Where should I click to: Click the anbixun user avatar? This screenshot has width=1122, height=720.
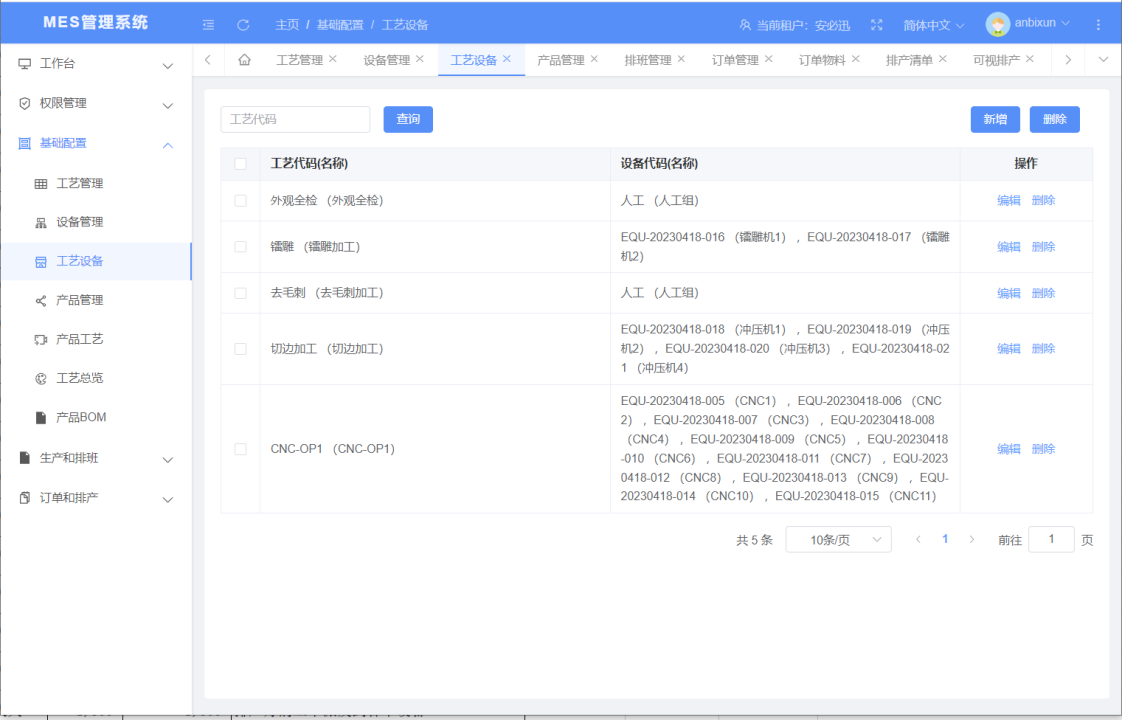[997, 24]
